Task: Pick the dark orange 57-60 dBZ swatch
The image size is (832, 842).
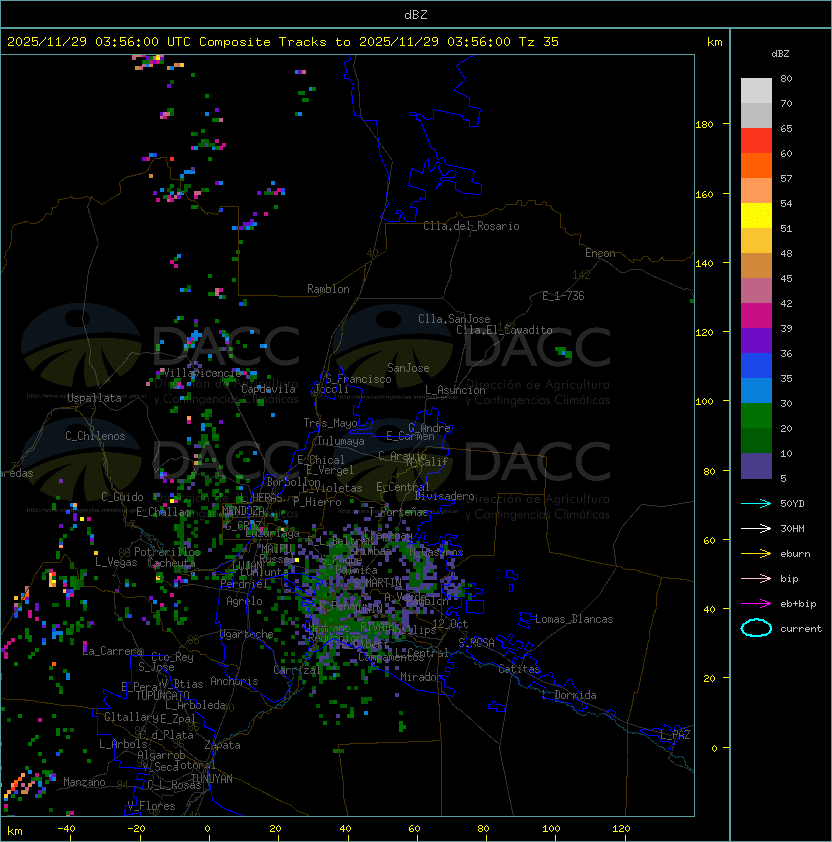Action: (756, 166)
